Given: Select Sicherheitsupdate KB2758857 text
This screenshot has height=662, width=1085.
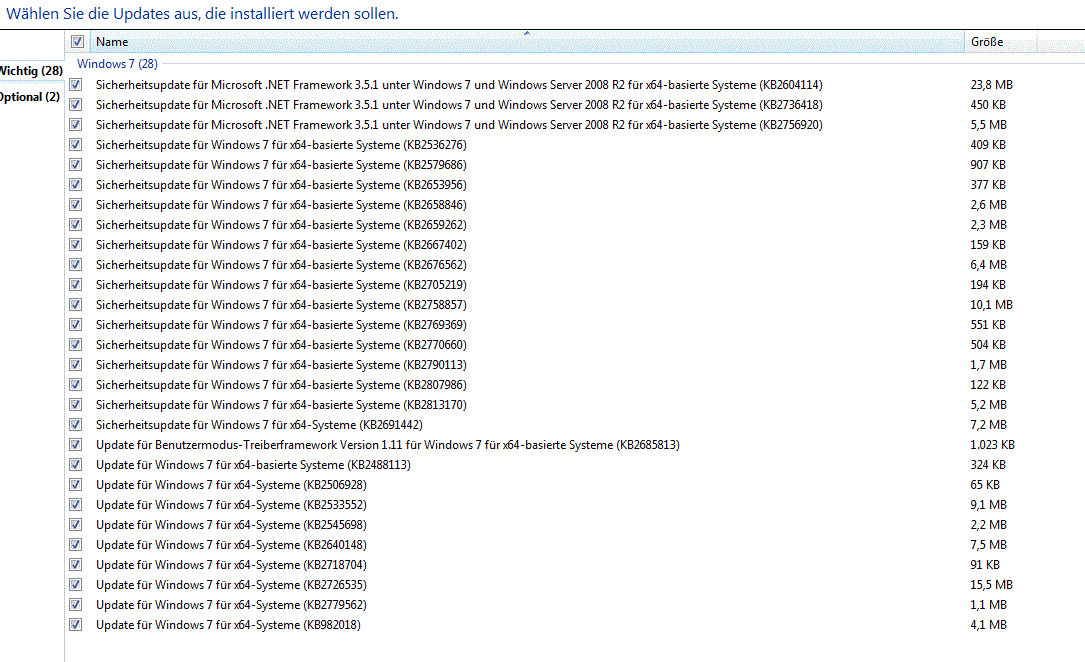Looking at the screenshot, I should [281, 304].
